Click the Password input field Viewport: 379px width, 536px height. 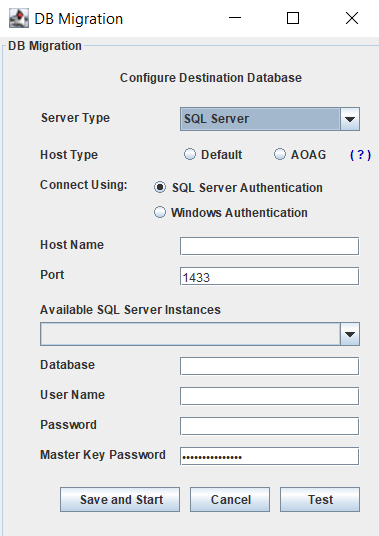[x=269, y=426]
